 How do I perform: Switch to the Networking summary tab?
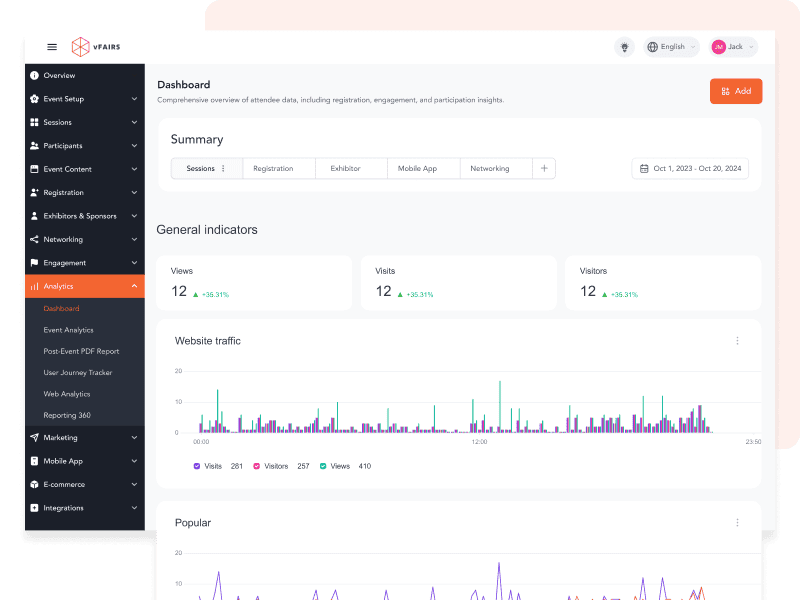pyautogui.click(x=496, y=168)
